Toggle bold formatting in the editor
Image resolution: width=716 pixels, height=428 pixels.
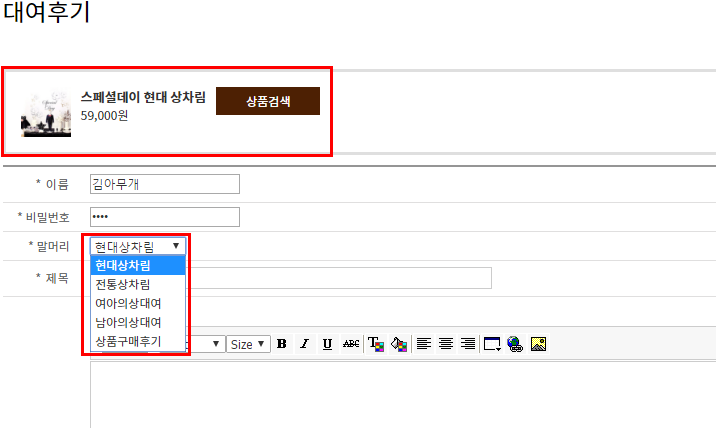(282, 344)
